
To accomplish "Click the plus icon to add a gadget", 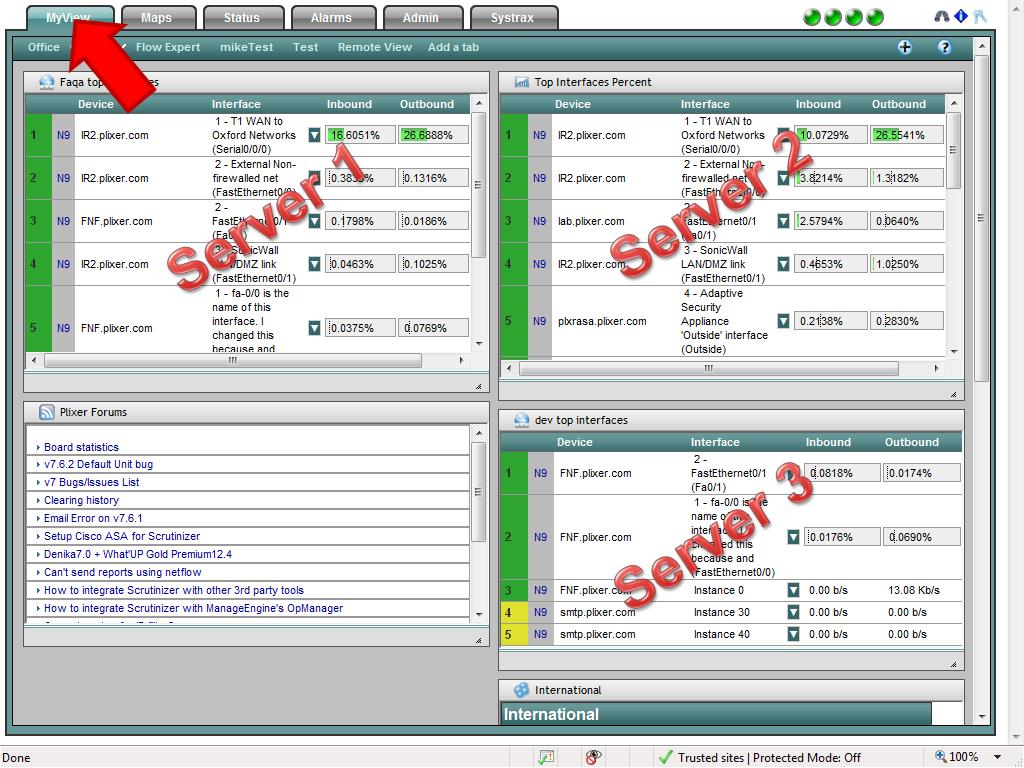I will 904,47.
